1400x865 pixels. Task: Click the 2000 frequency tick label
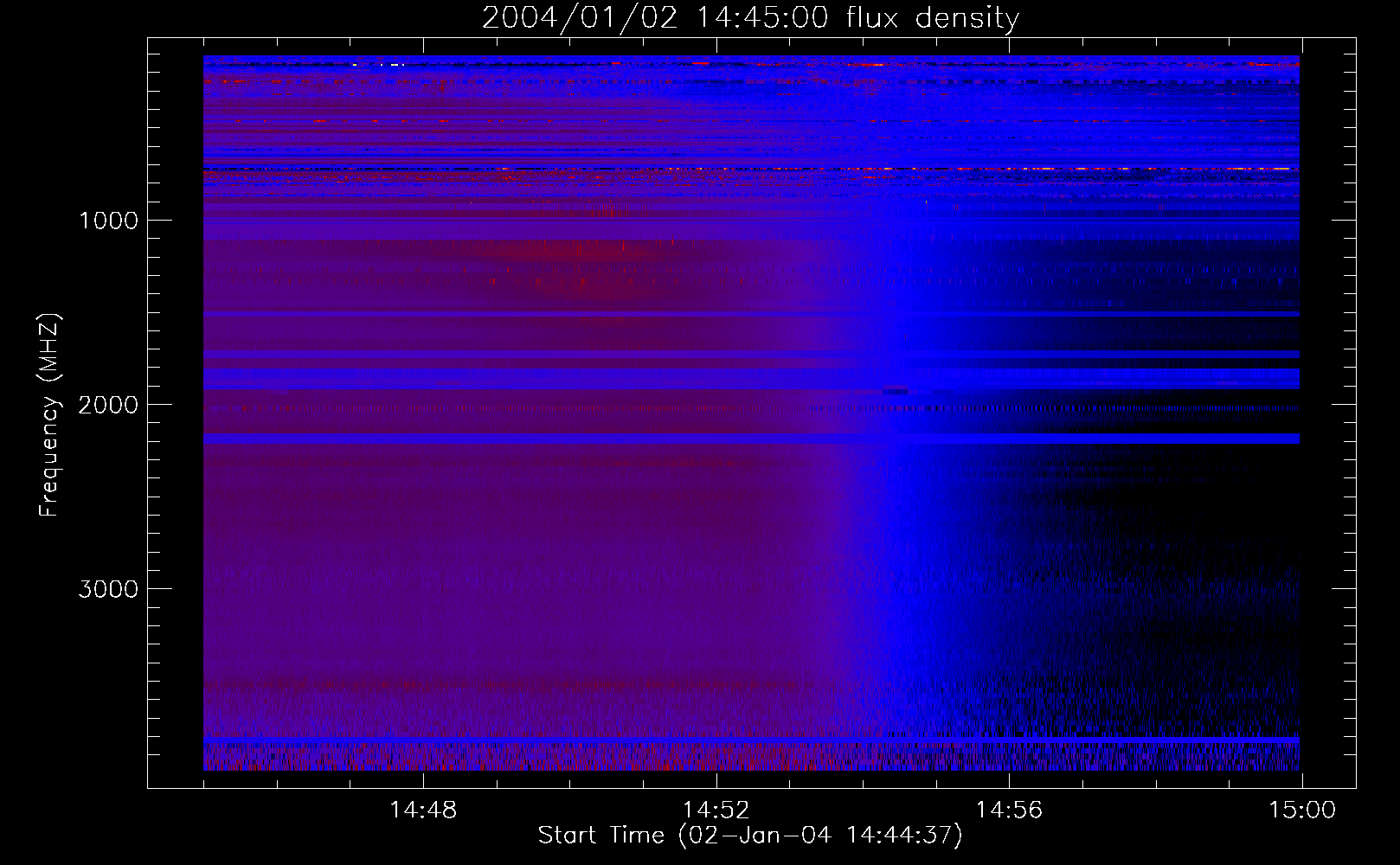tap(108, 405)
